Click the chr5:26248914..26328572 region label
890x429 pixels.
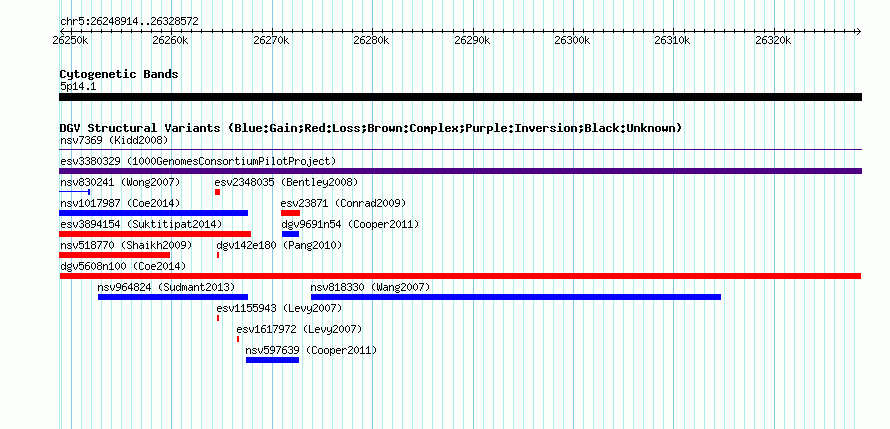129,22
